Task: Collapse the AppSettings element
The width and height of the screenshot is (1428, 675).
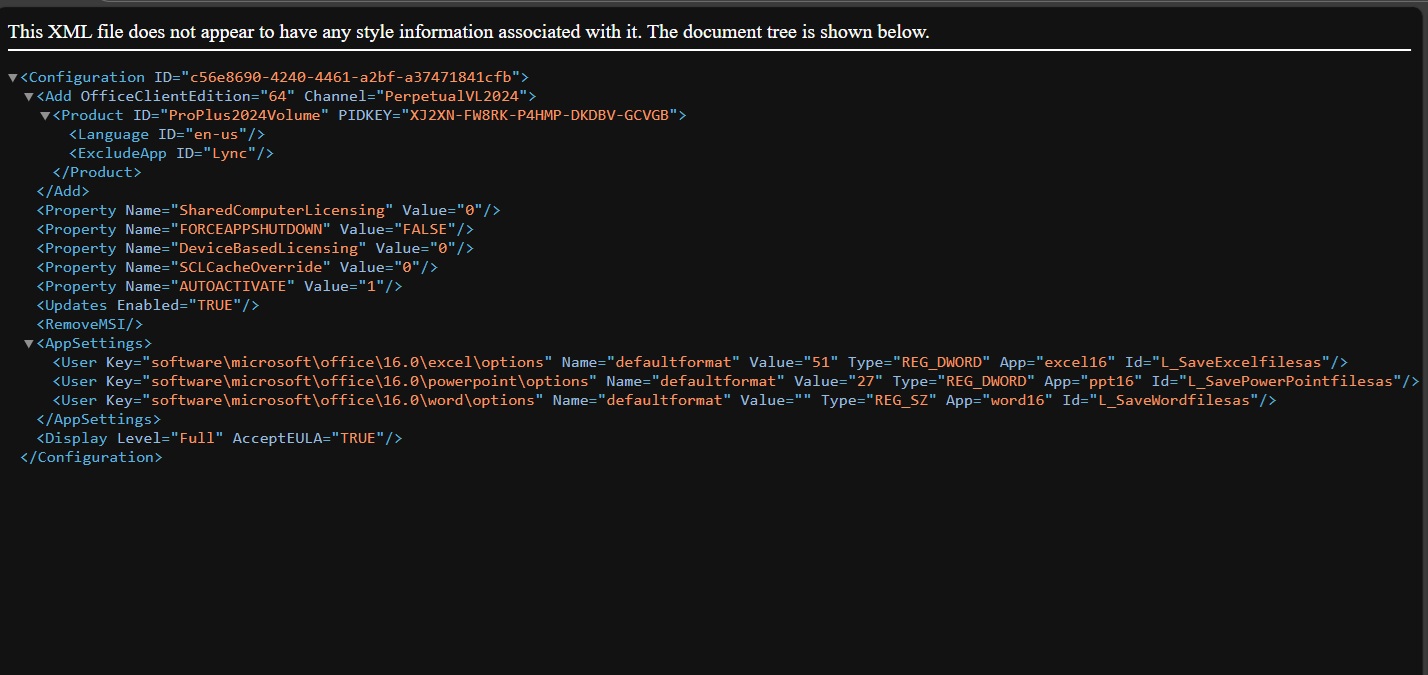Action: 29,343
